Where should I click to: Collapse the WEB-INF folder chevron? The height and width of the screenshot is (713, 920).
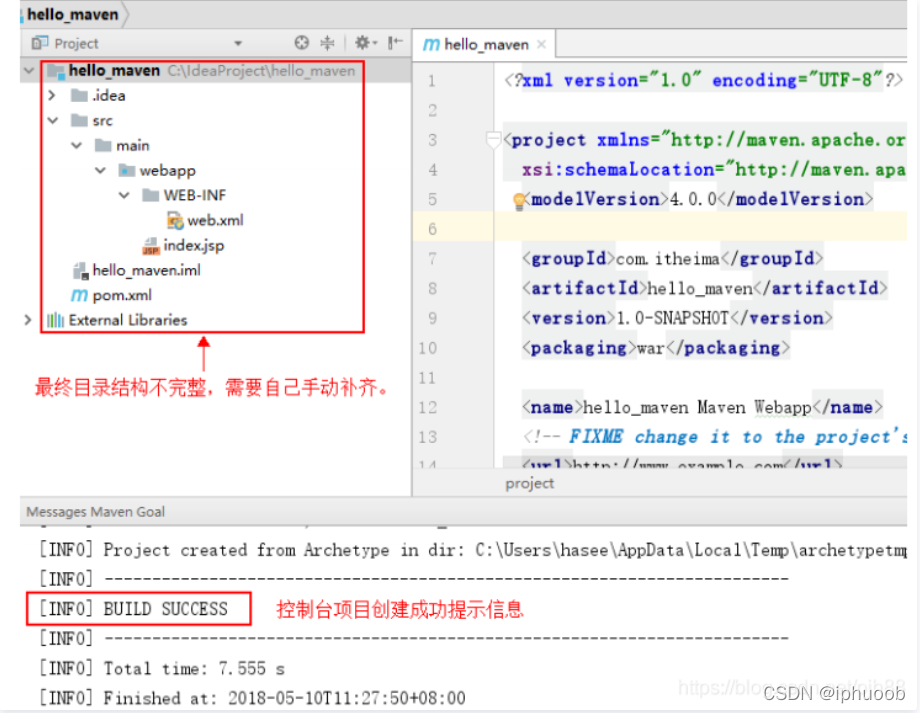tap(124, 195)
